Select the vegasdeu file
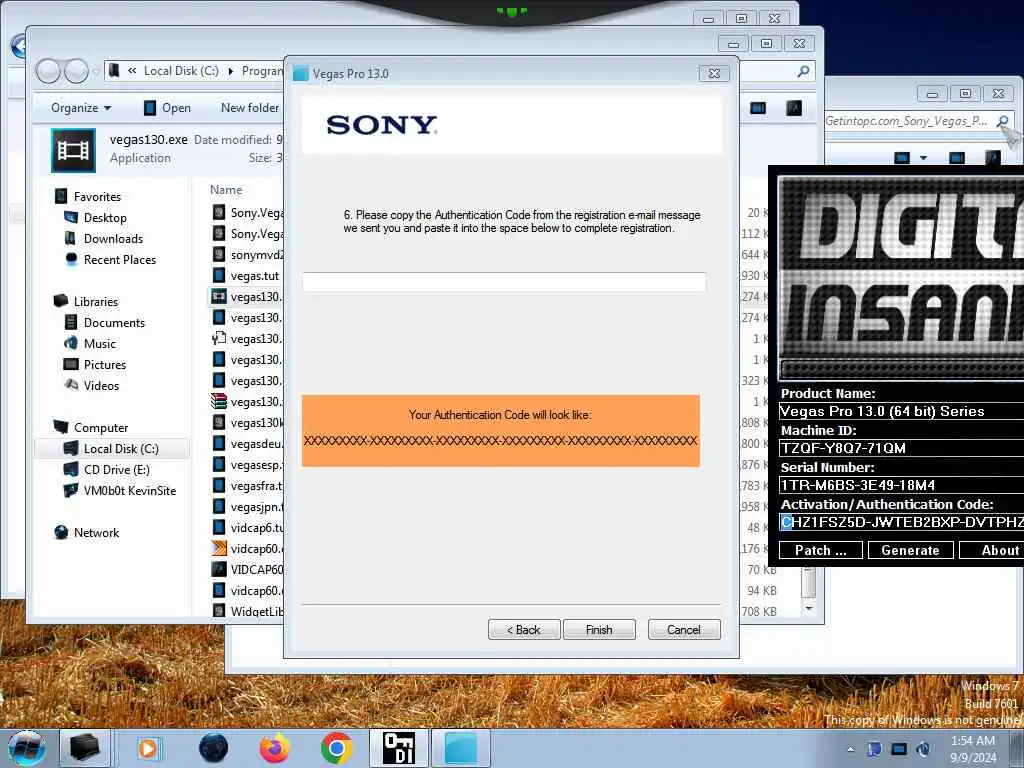1024x768 pixels. [x=248, y=443]
